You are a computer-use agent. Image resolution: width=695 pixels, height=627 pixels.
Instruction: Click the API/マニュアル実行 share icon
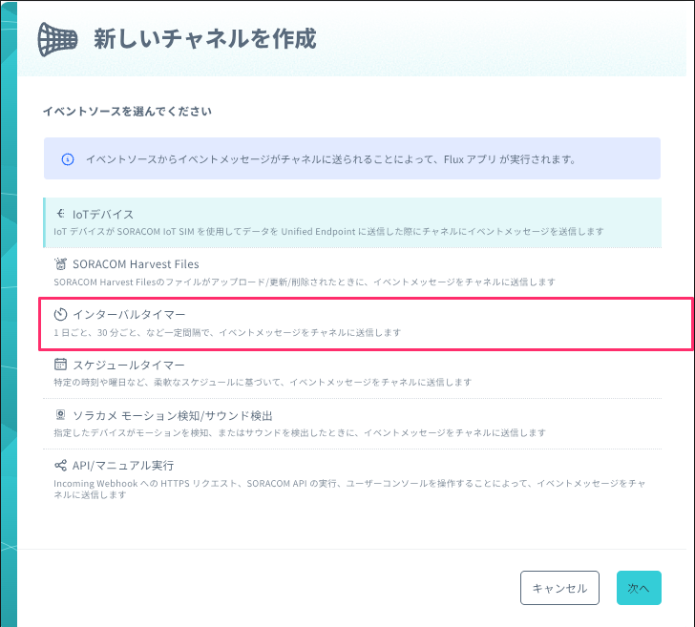click(x=60, y=465)
